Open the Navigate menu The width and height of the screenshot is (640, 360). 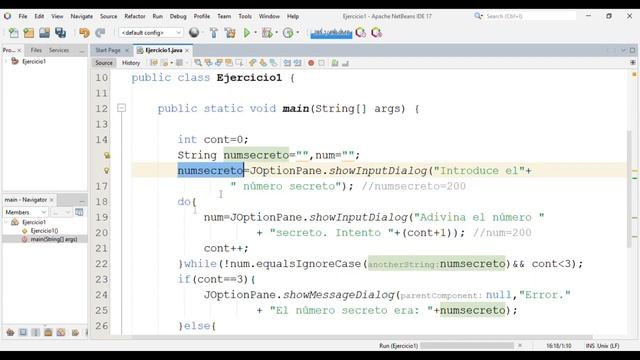tap(82, 16)
